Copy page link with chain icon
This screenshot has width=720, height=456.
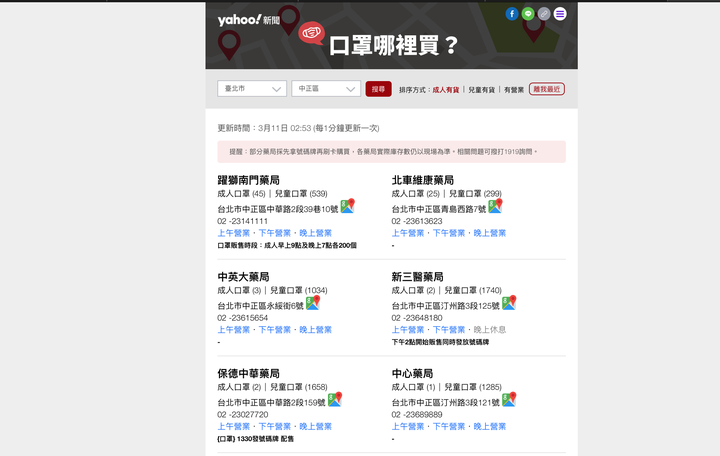point(544,14)
